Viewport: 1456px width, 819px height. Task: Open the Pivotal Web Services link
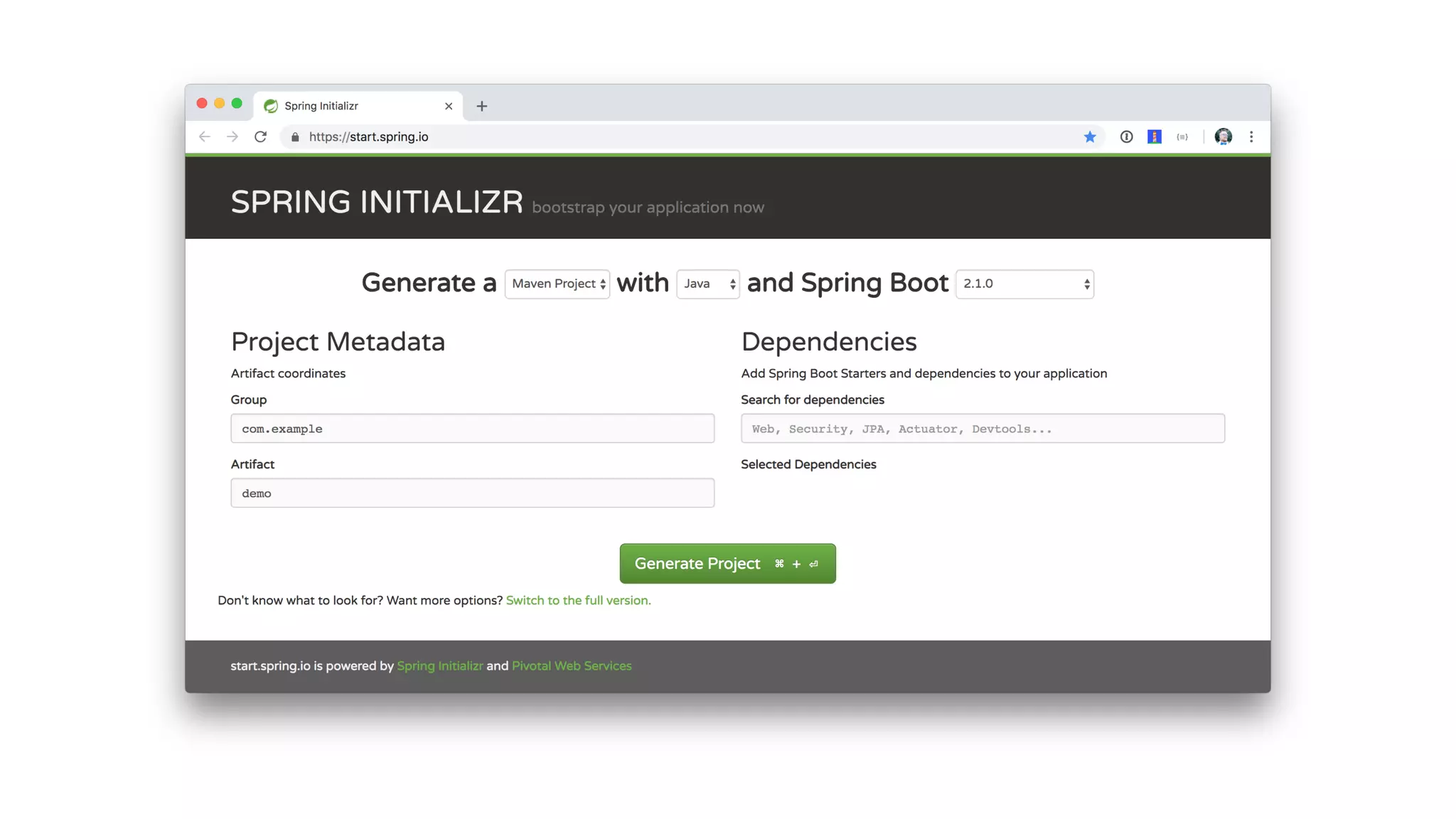572,665
